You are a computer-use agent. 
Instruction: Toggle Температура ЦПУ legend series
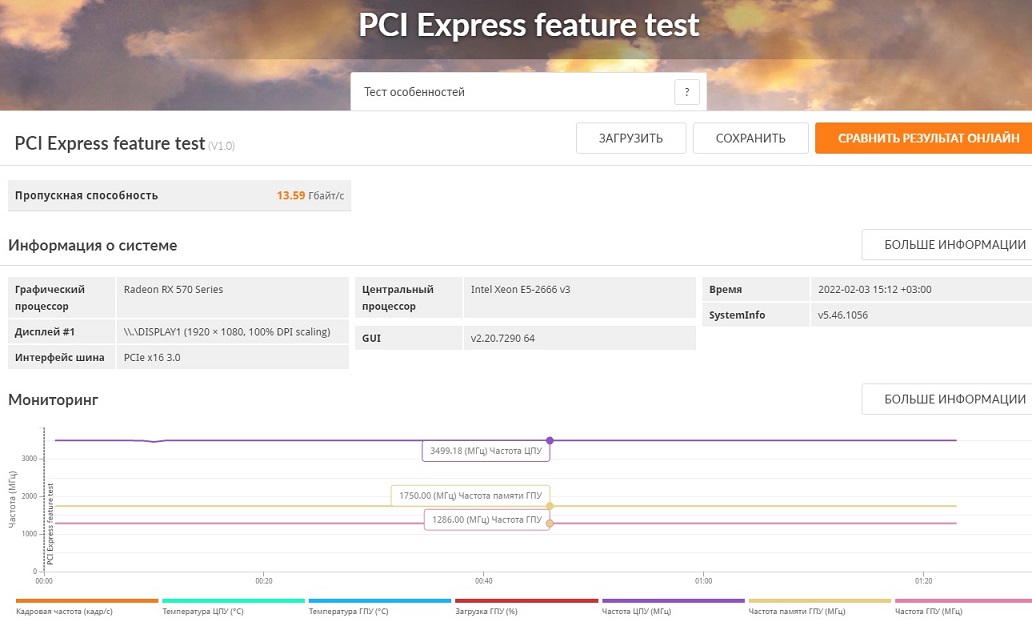(x=202, y=610)
